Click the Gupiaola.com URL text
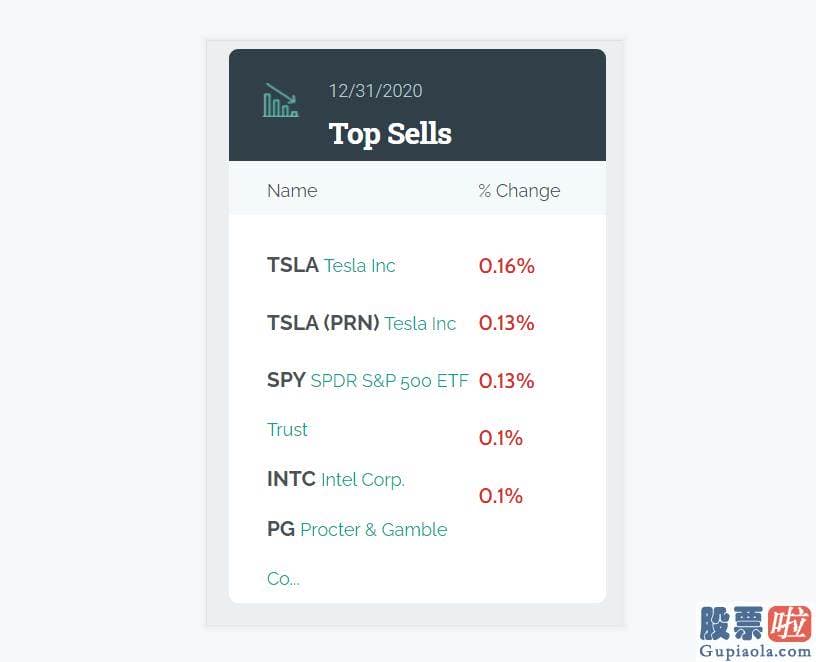Viewport: 816px width, 662px height. (755, 651)
